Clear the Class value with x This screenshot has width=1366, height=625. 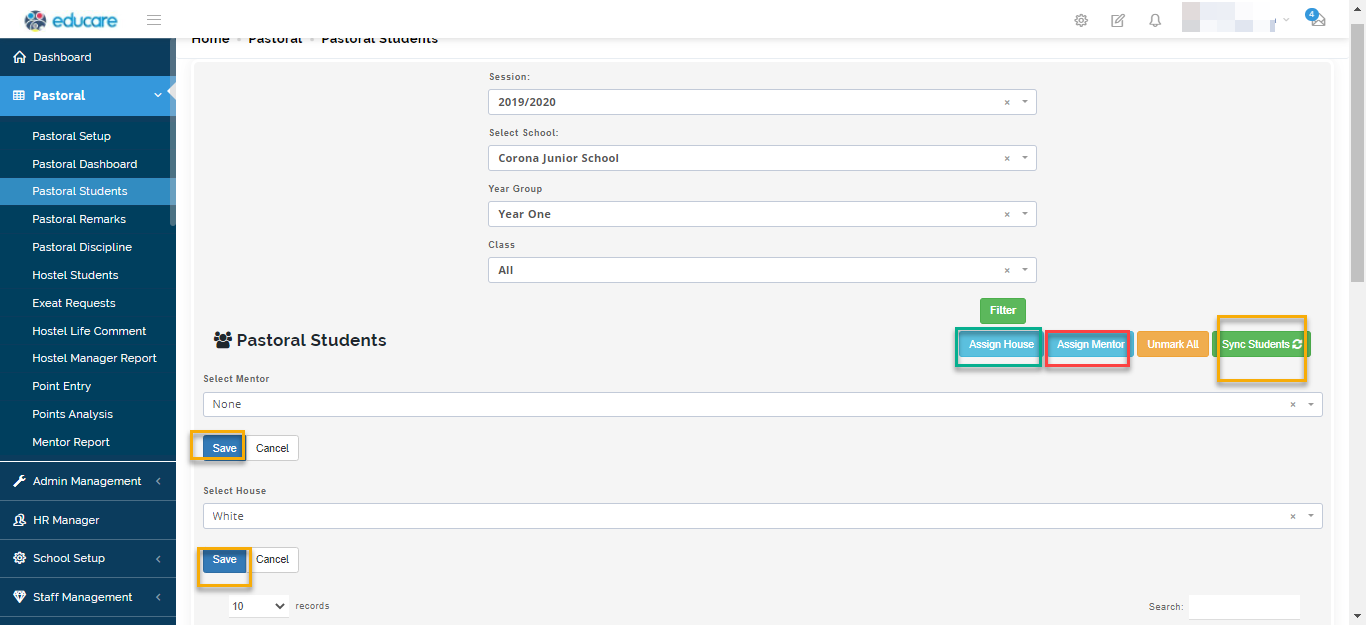click(x=1007, y=270)
